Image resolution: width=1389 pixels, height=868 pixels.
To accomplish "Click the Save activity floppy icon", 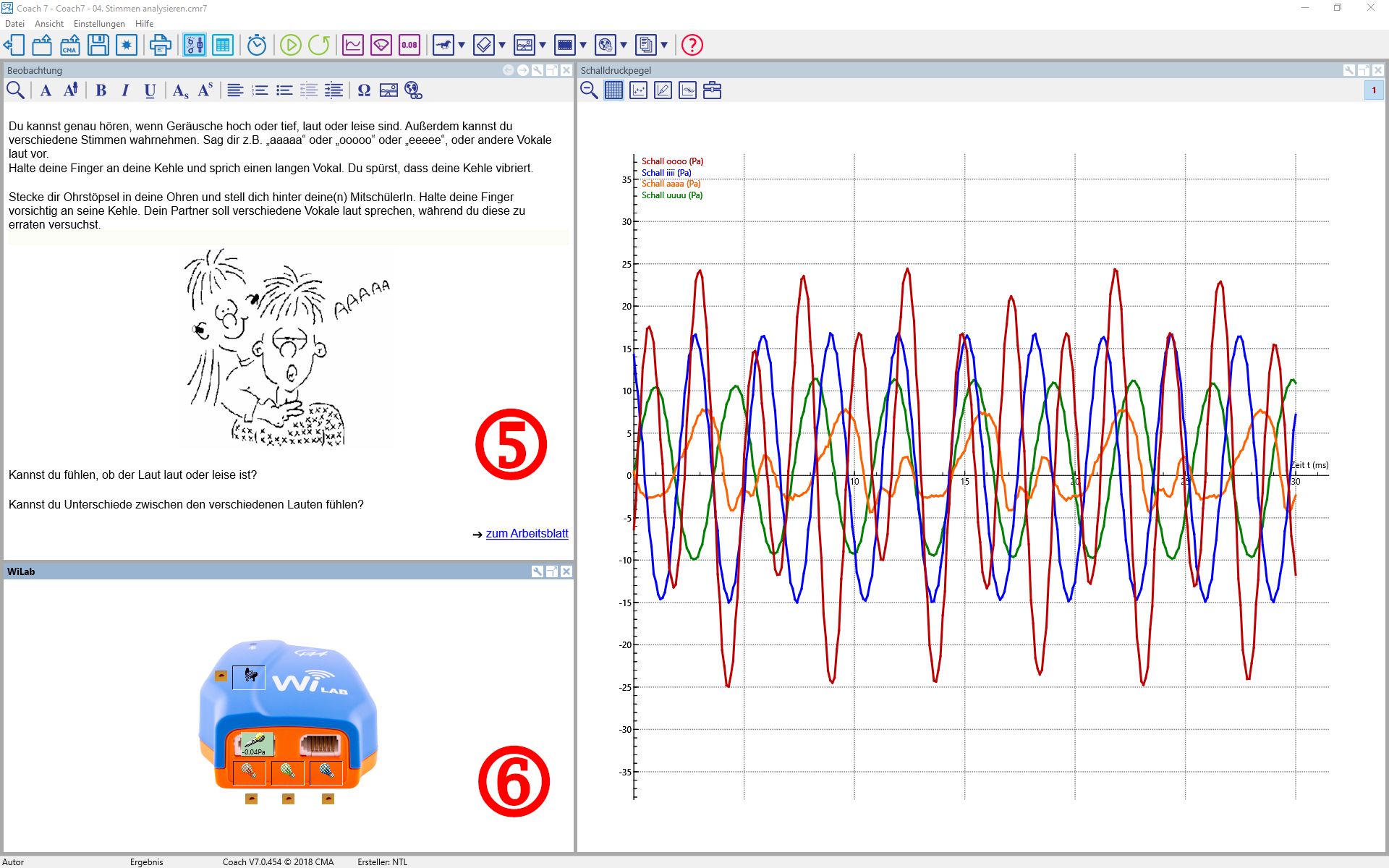I will click(x=98, y=45).
